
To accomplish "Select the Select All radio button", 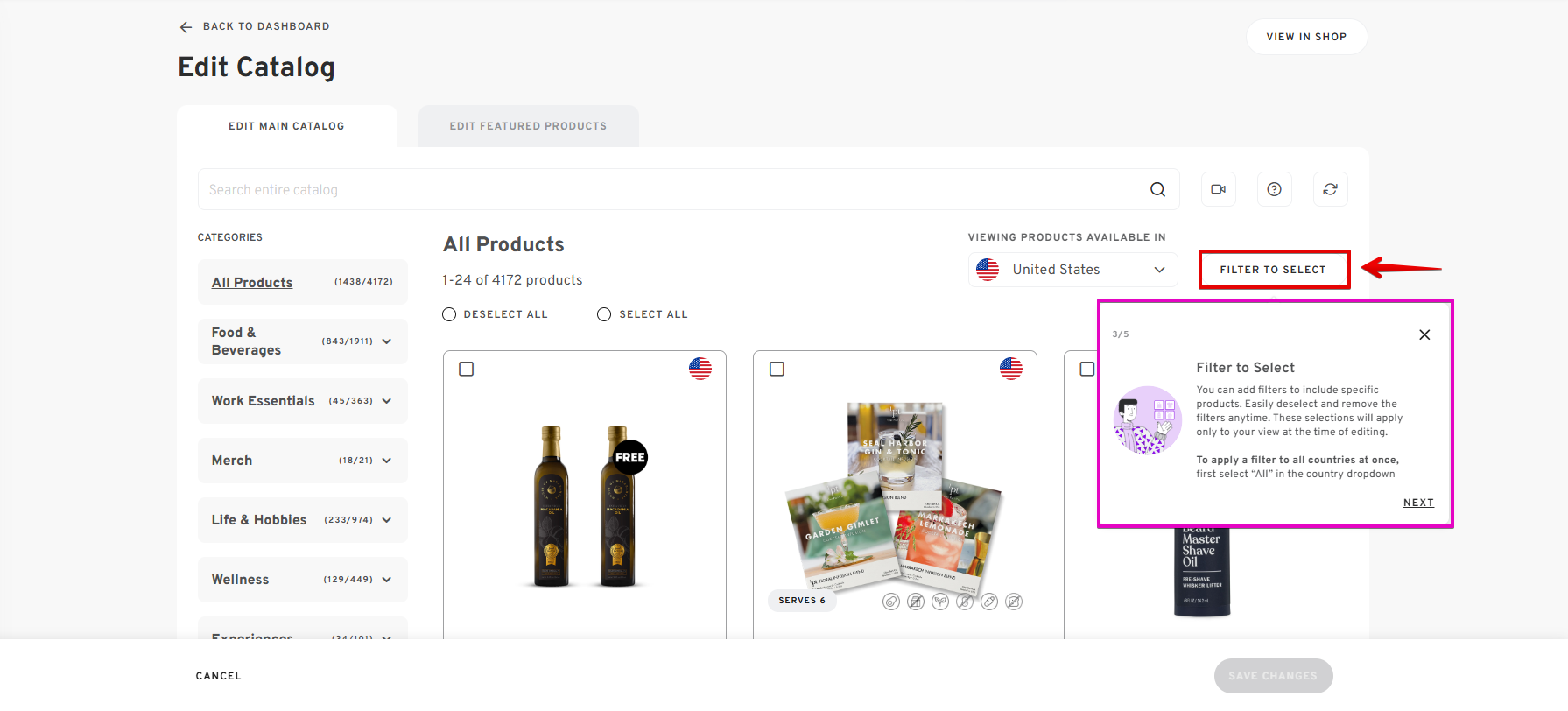I will click(x=604, y=314).
